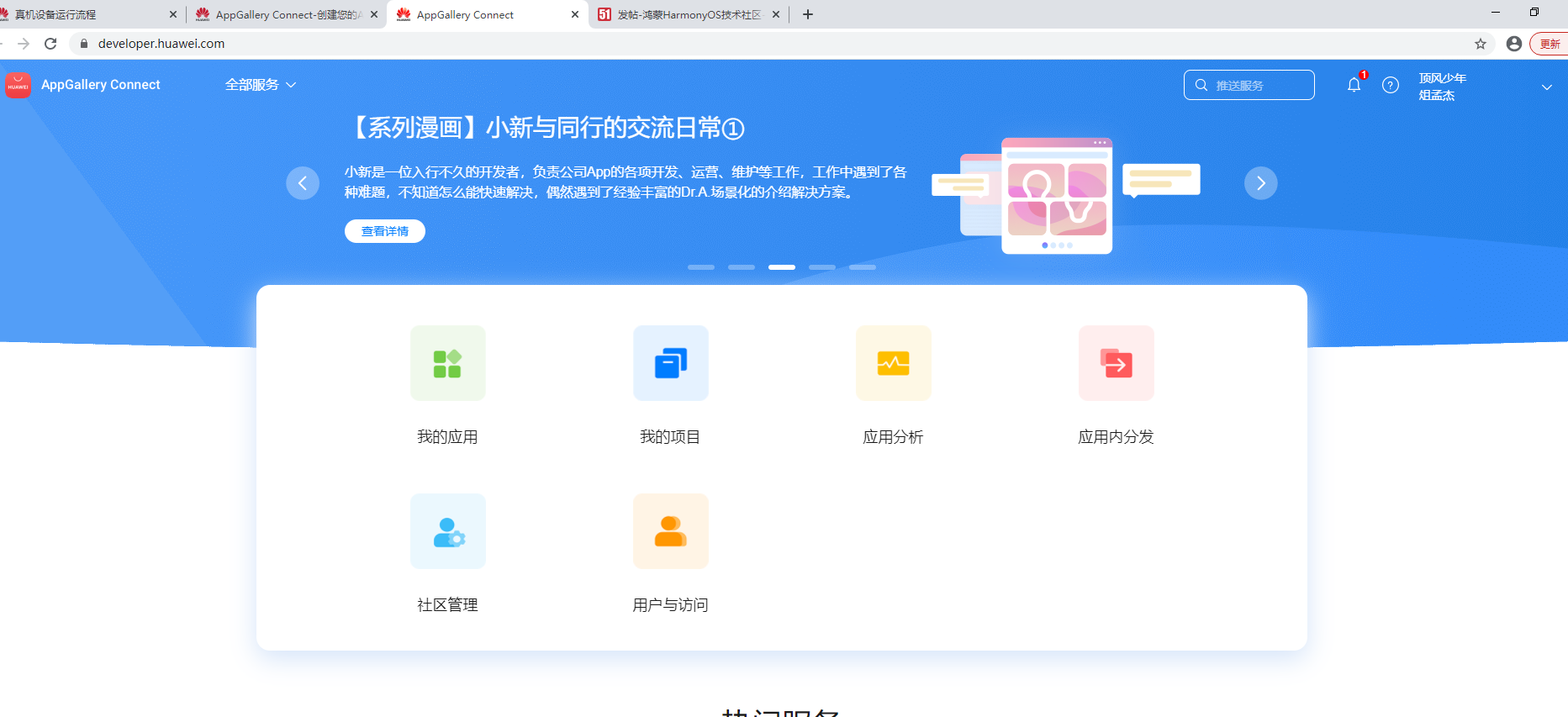Open a new browser tab
The width and height of the screenshot is (1568, 717).
808,14
